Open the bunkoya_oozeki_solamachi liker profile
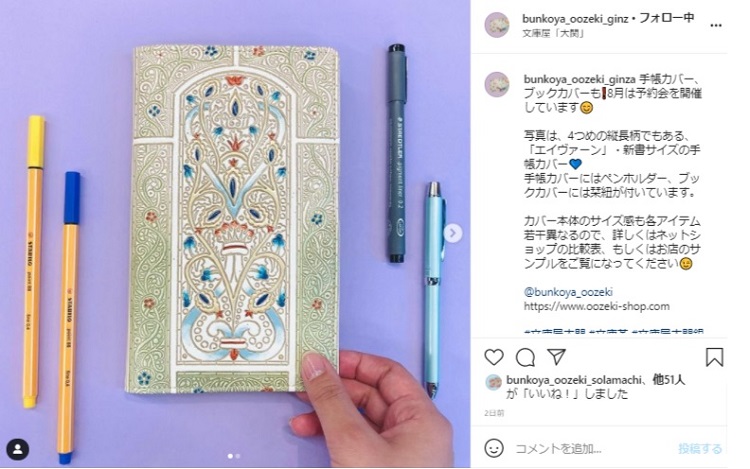 pos(574,380)
